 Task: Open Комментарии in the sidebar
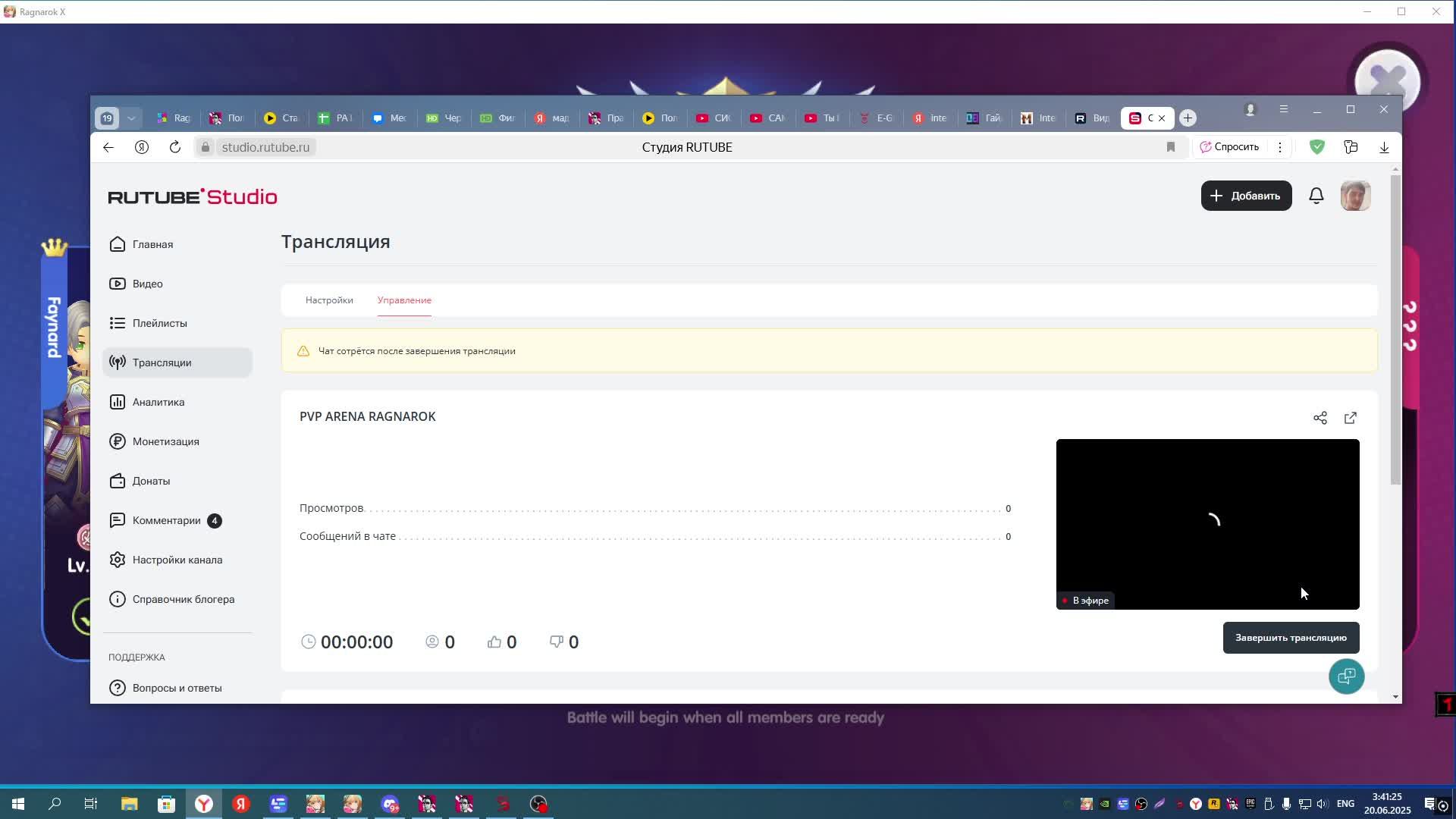(166, 520)
